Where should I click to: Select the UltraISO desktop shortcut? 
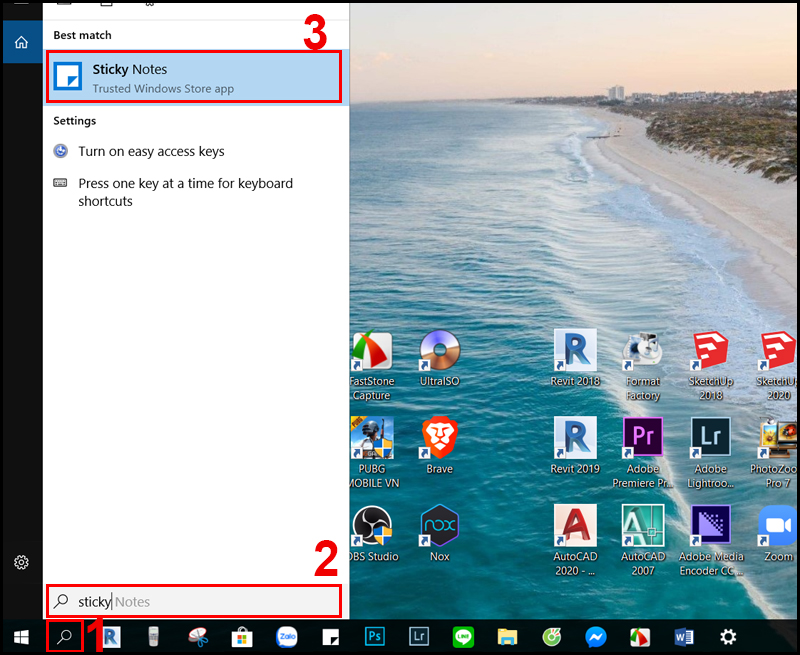tap(440, 358)
